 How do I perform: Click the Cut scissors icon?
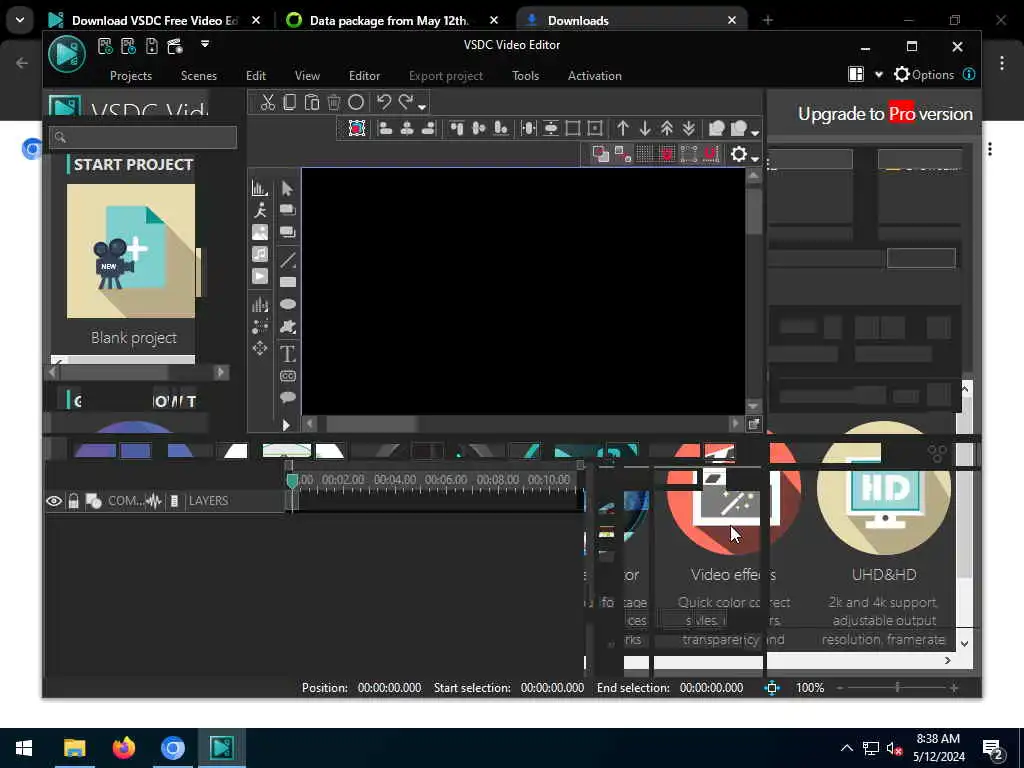pos(267,103)
